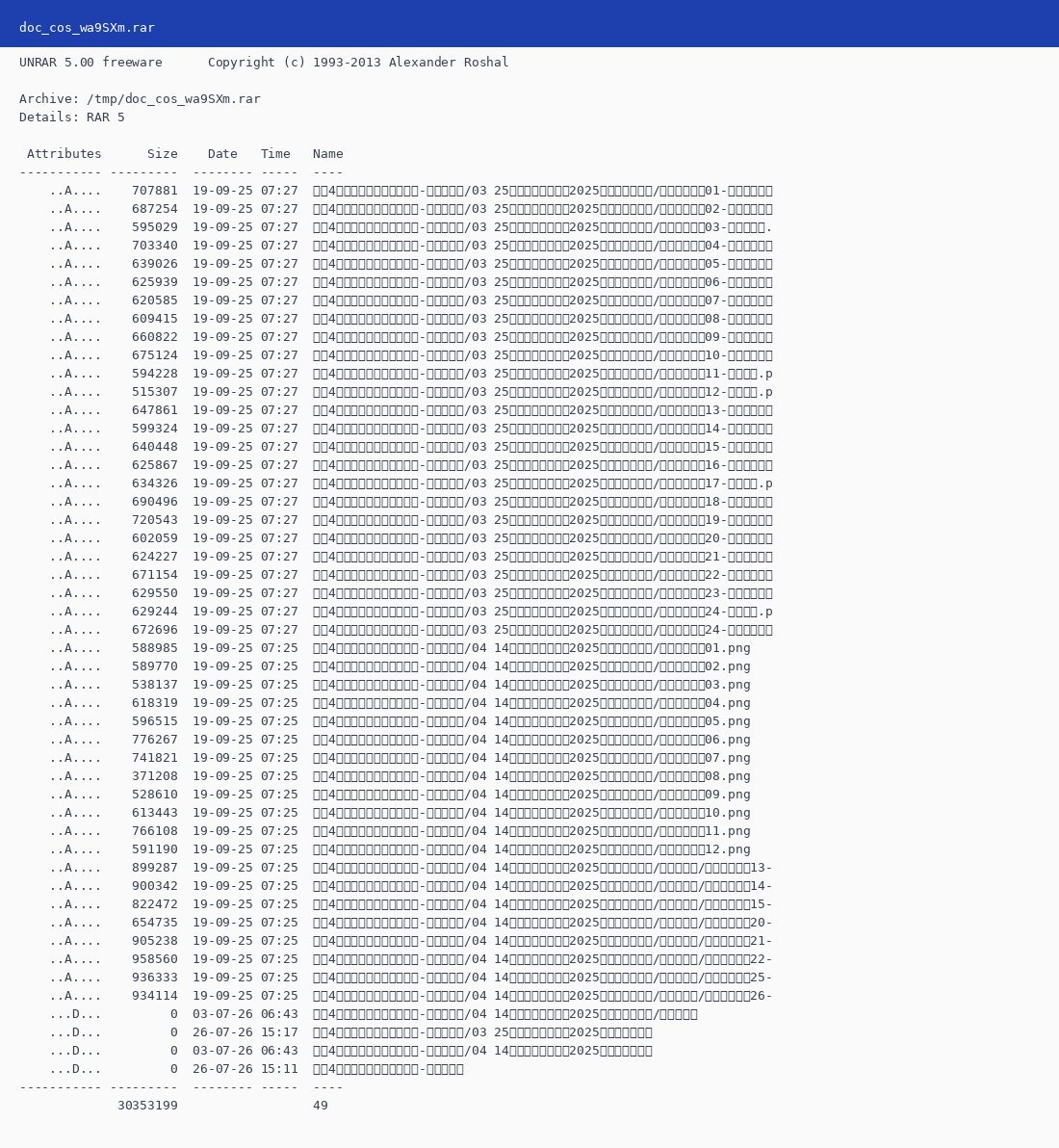Click the total size 30353199
The height and width of the screenshot is (1148, 1059).
(x=147, y=1106)
